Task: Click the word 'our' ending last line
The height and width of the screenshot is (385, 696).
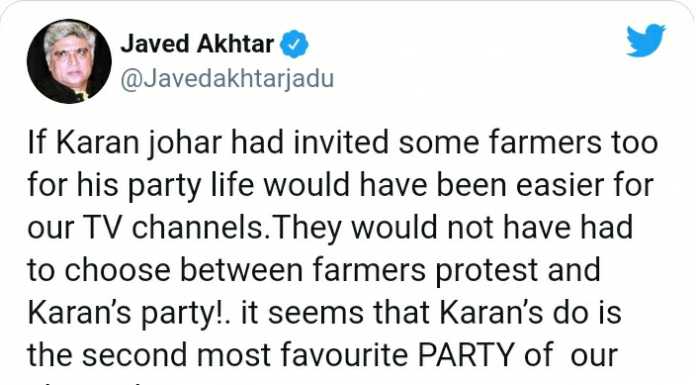Action: [594, 356]
